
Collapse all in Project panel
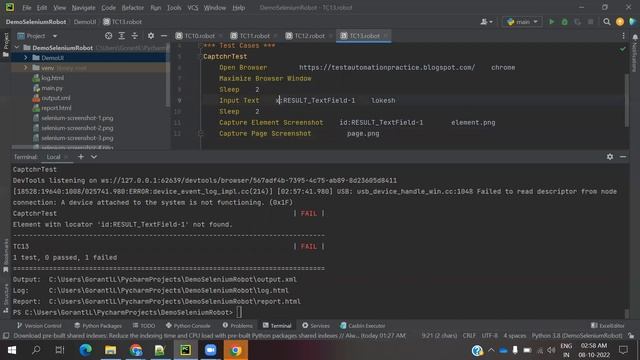(x=135, y=36)
